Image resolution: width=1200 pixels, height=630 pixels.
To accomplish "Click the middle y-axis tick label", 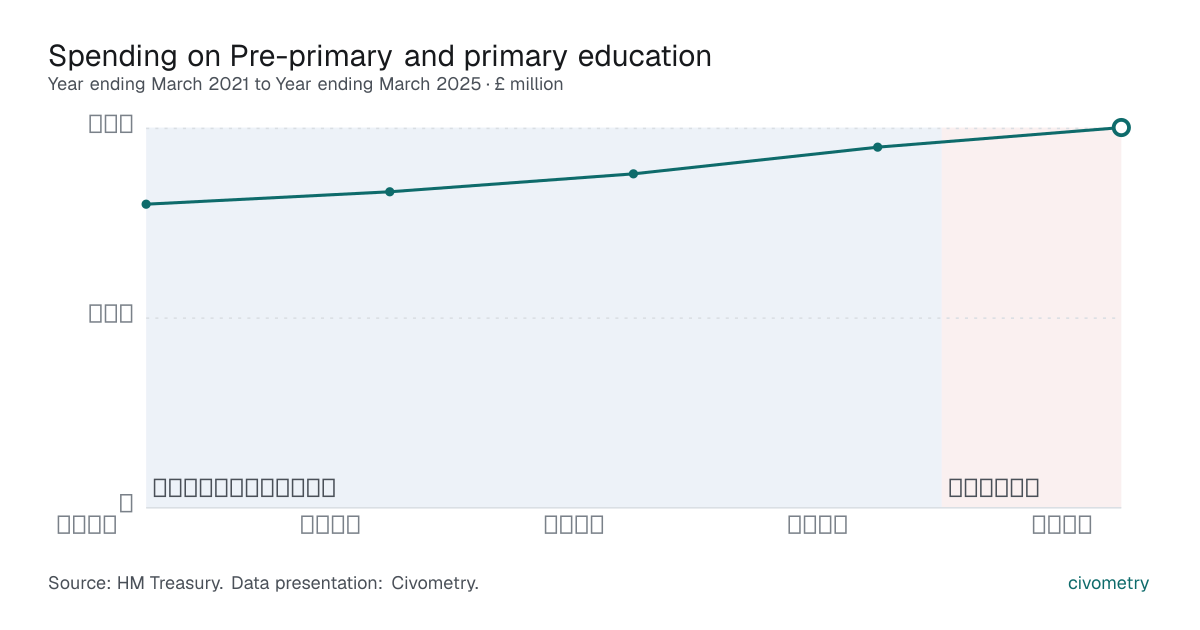I will (111, 313).
